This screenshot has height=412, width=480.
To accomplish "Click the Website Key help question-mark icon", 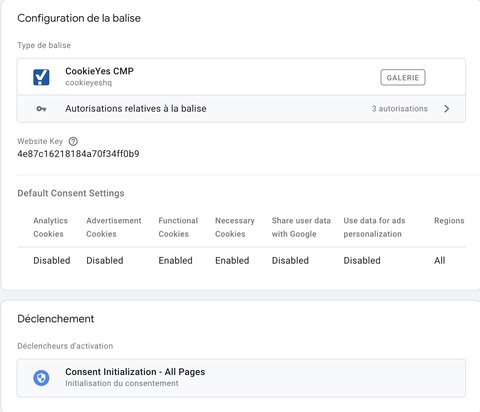I will 73,141.
